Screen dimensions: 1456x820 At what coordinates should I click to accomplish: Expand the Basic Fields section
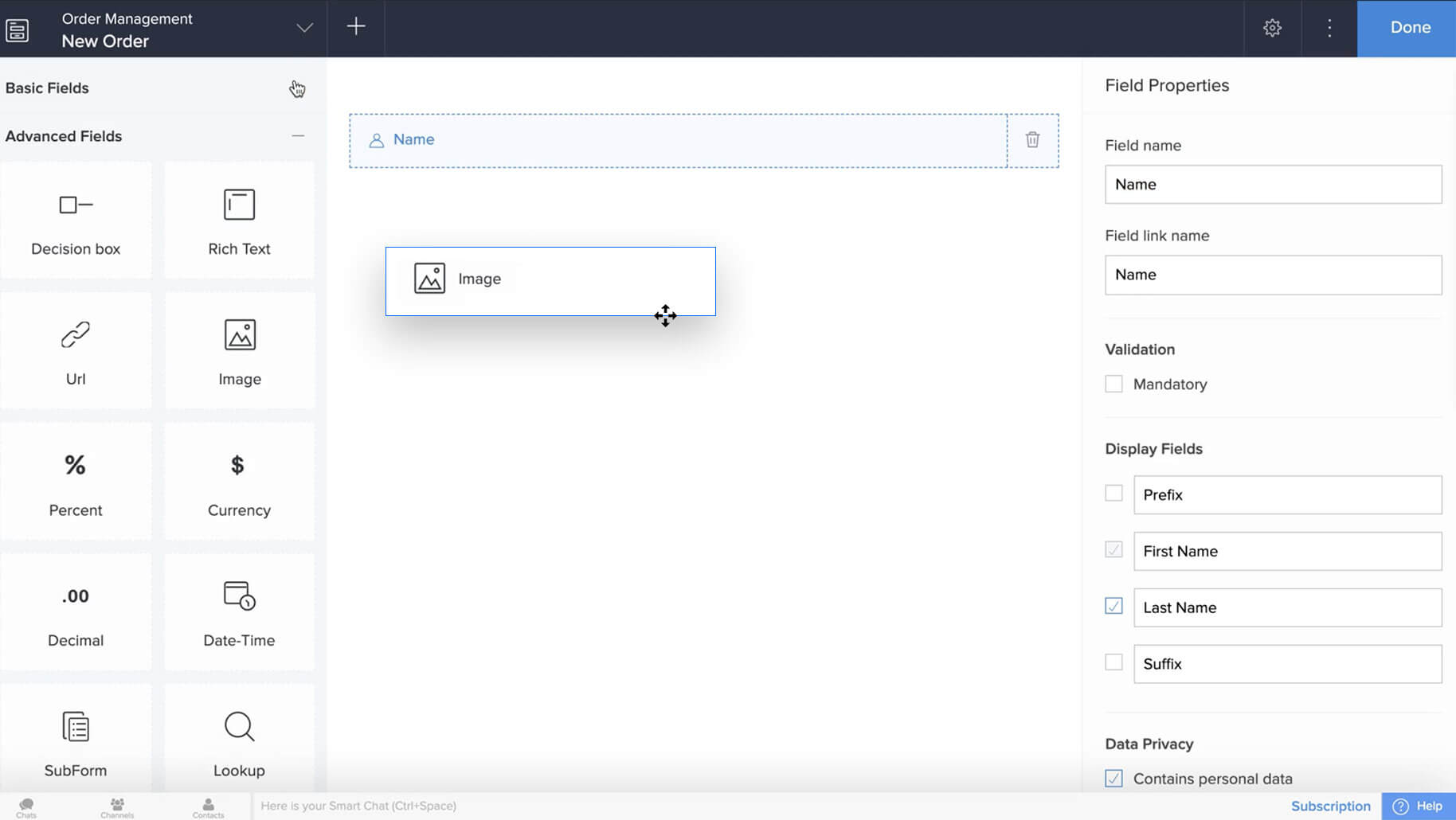pos(297,88)
